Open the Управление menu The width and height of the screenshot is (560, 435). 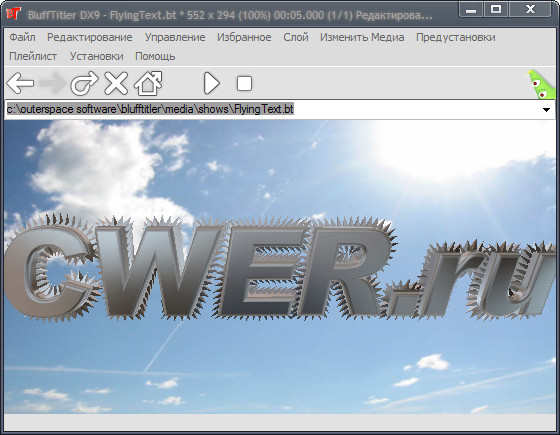pos(175,37)
